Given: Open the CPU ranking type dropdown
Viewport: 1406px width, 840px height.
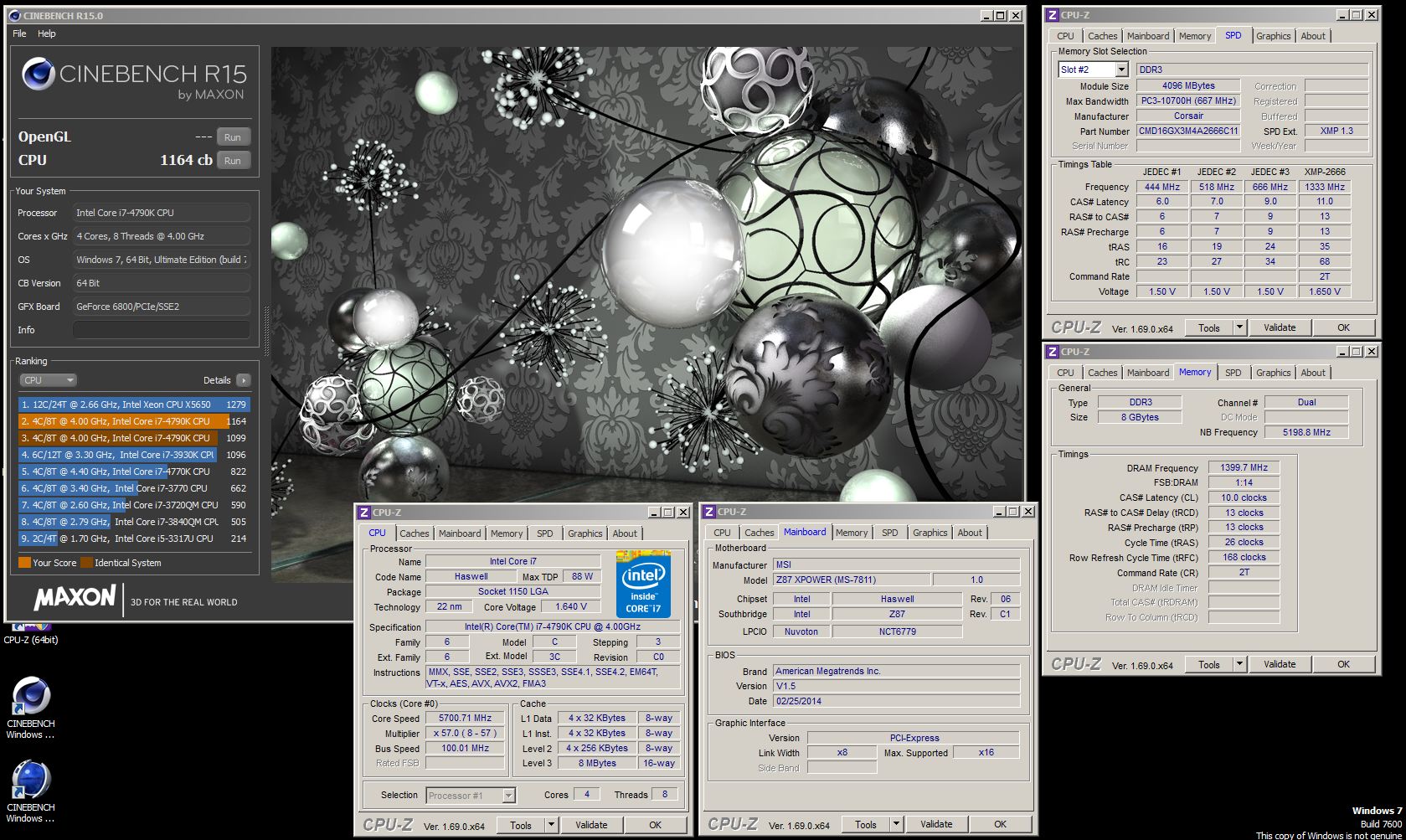Looking at the screenshot, I should click(x=48, y=380).
